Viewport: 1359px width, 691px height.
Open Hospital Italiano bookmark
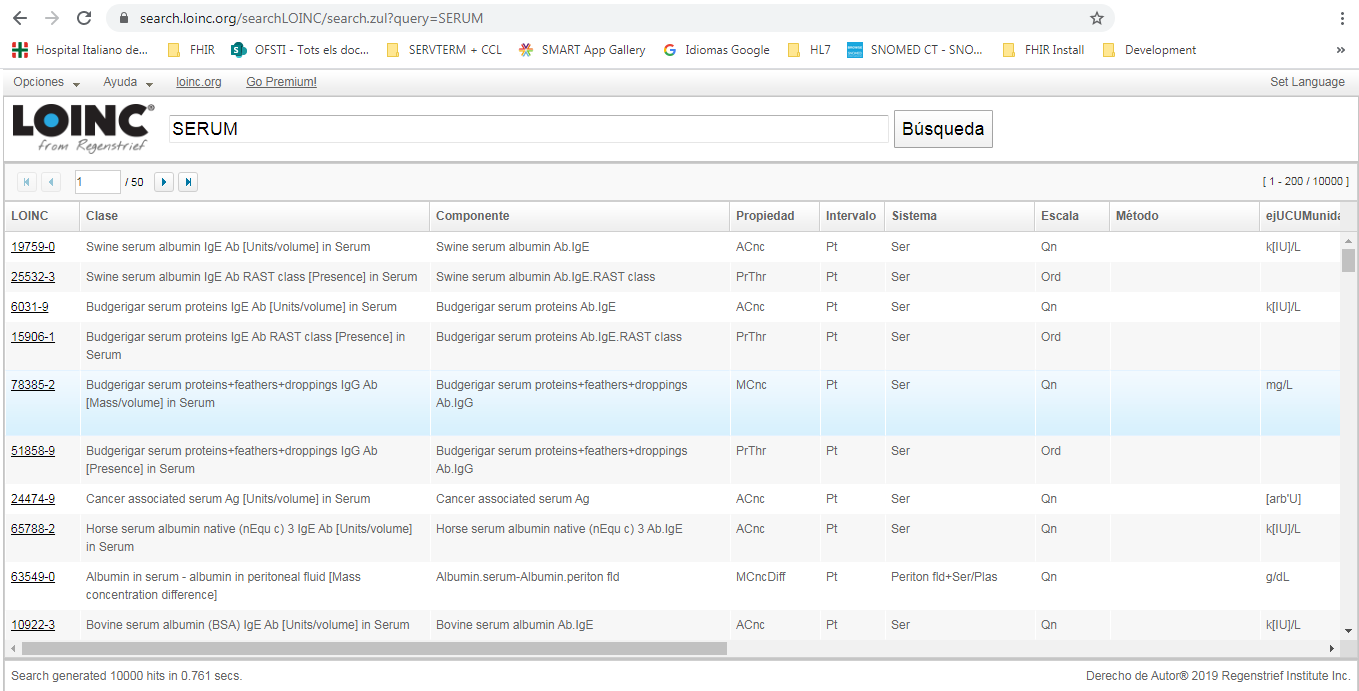pyautogui.click(x=80, y=50)
